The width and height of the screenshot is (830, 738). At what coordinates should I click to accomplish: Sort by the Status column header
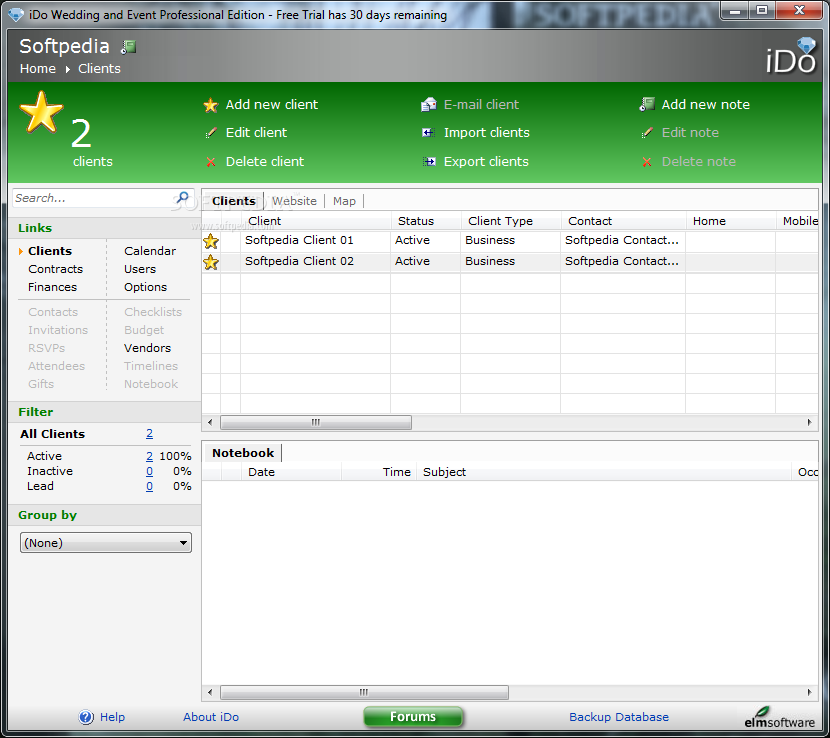pyautogui.click(x=426, y=221)
